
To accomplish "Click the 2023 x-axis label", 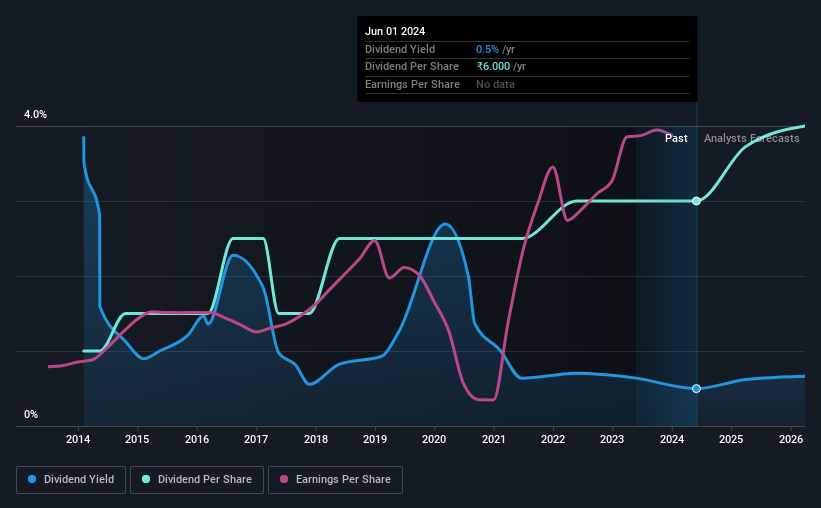I will point(612,439).
